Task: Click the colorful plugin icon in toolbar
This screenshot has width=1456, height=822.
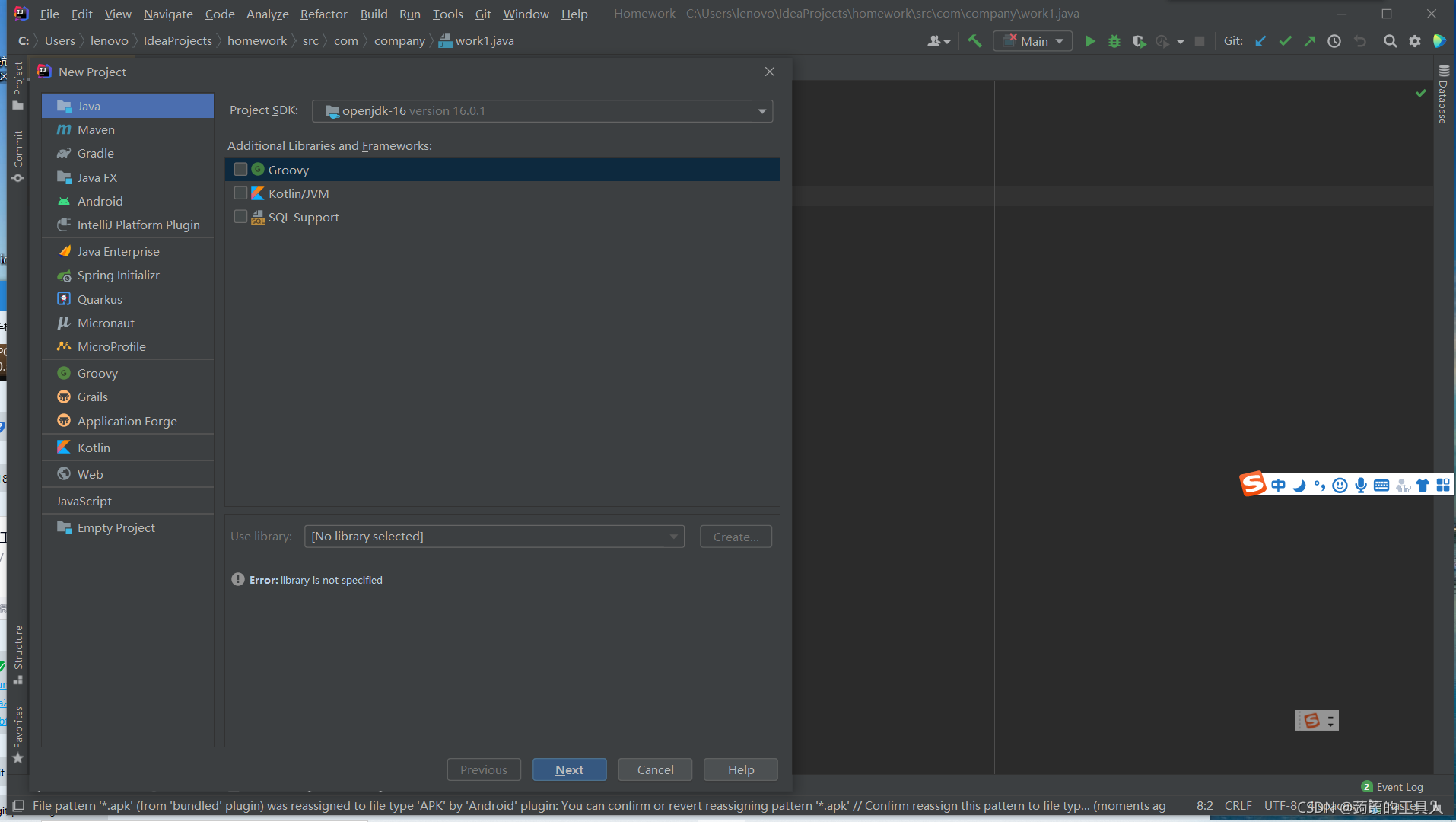Action: point(1439,41)
